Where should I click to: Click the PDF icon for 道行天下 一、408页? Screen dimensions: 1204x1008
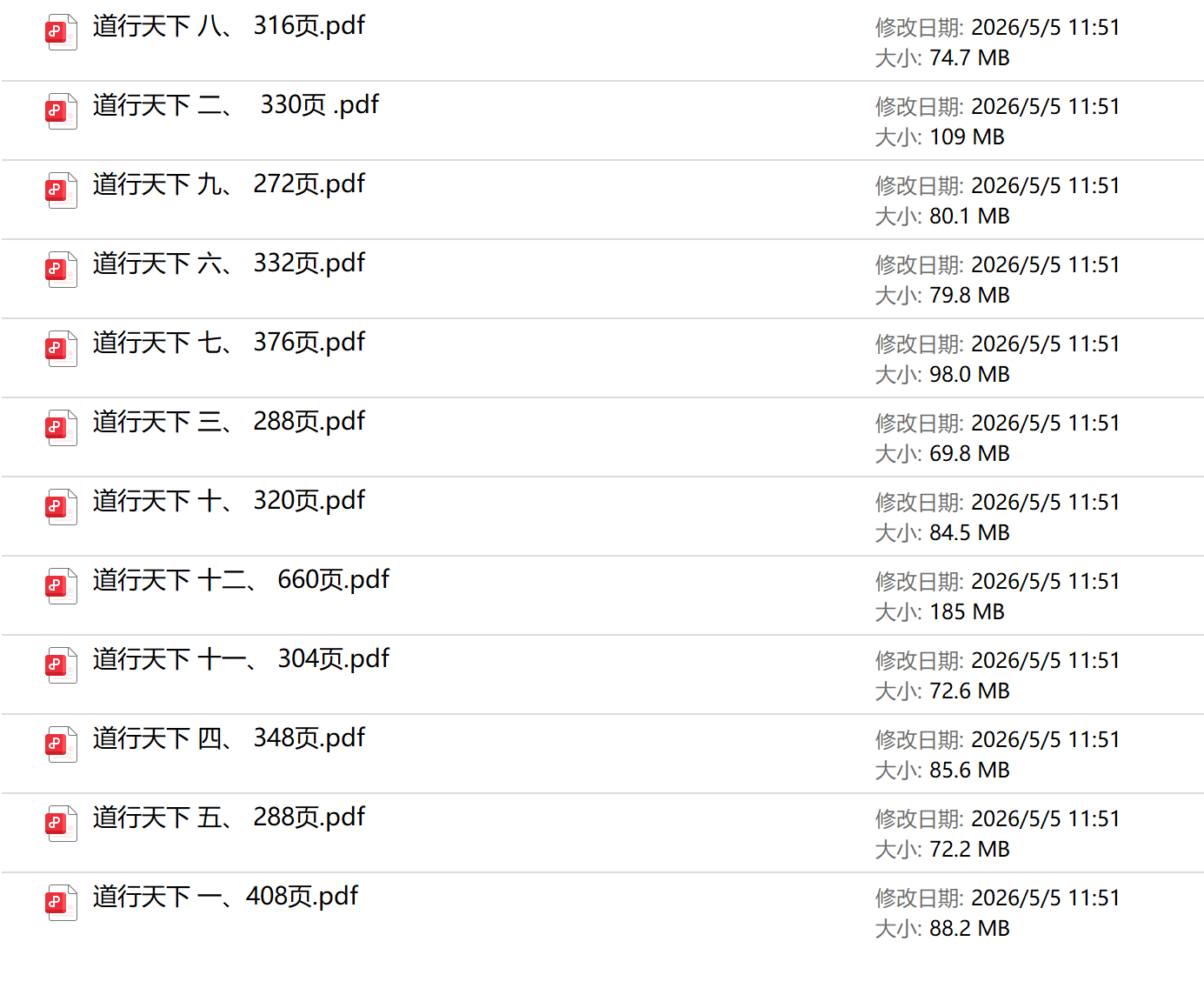point(61,903)
